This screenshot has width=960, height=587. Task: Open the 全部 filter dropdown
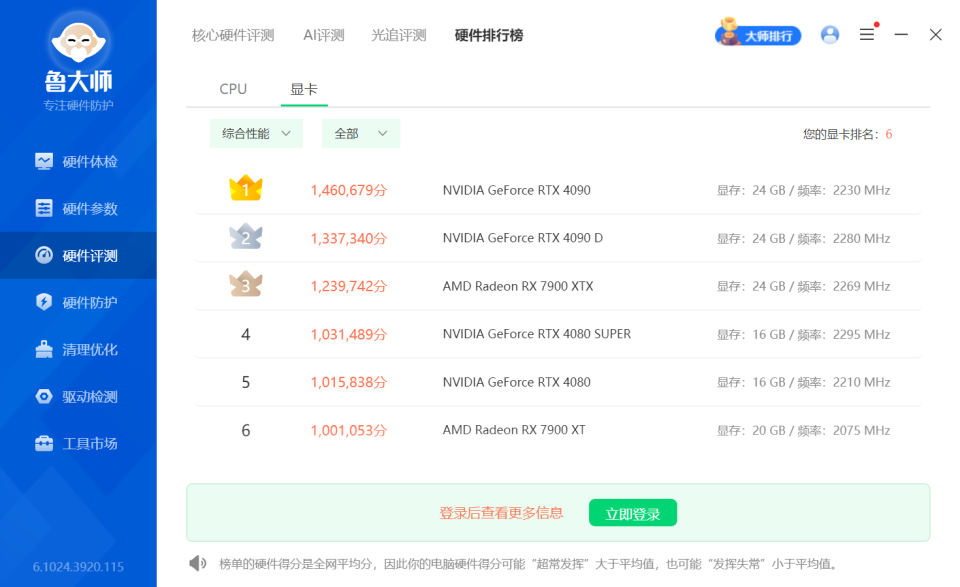coord(361,133)
